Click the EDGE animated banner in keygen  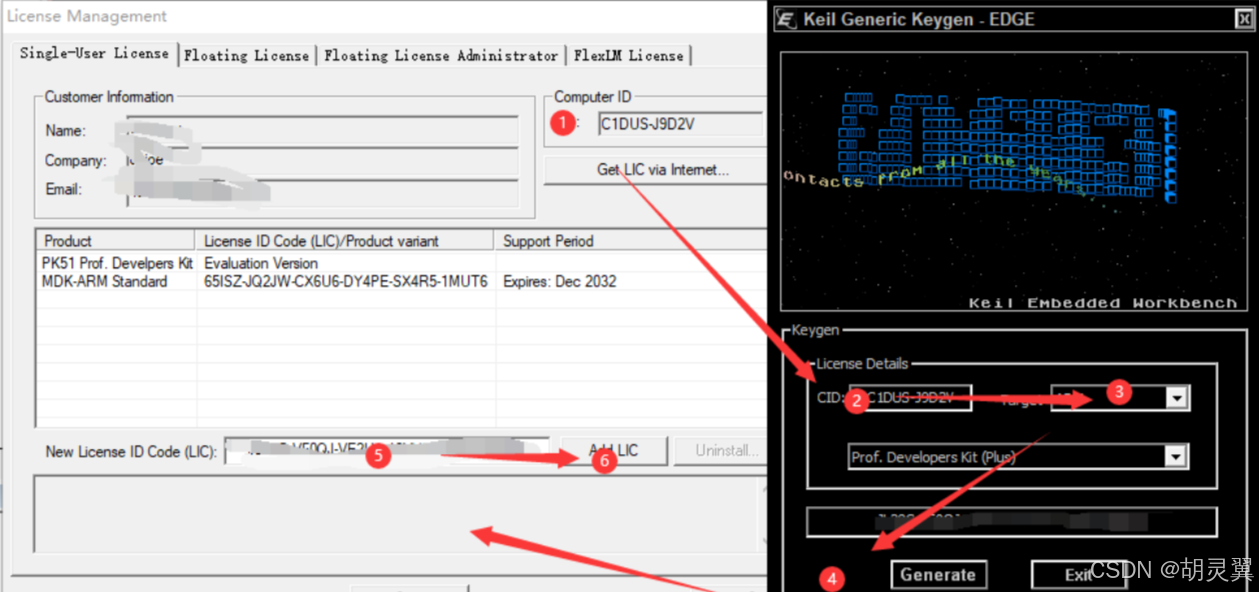[x=1013, y=183]
